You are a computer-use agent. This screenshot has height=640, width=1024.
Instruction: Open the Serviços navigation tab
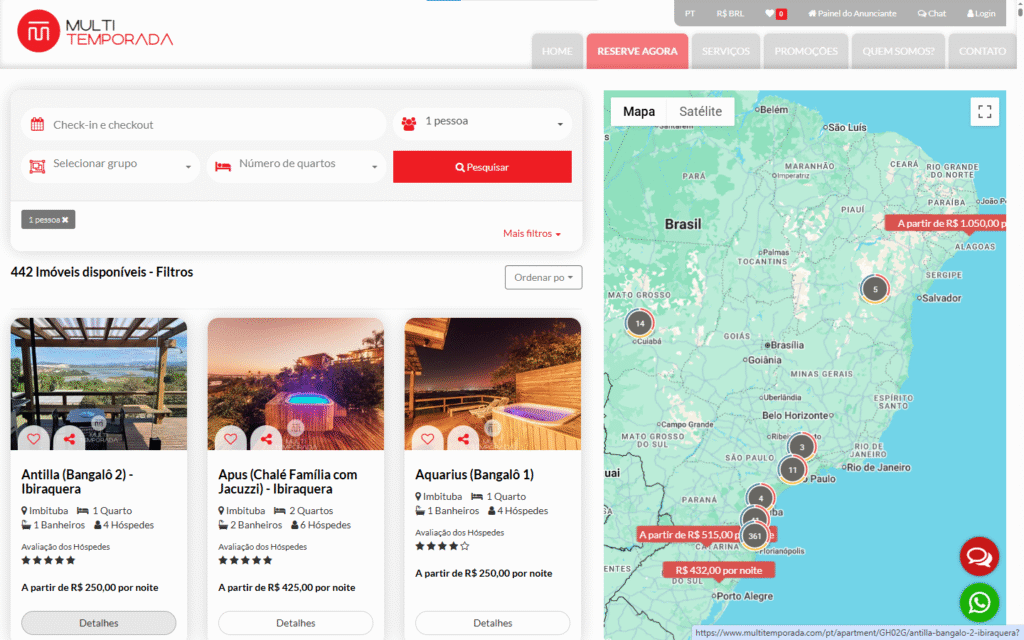pyautogui.click(x=725, y=51)
